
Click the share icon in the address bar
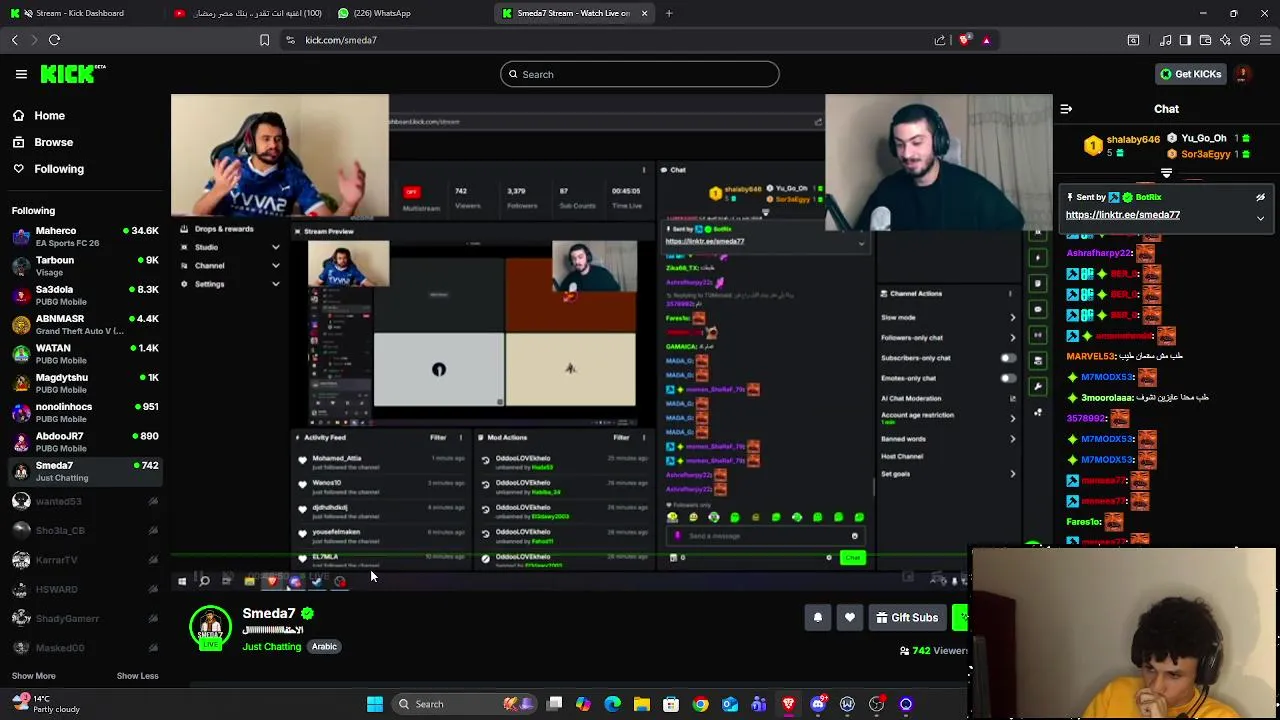940,40
